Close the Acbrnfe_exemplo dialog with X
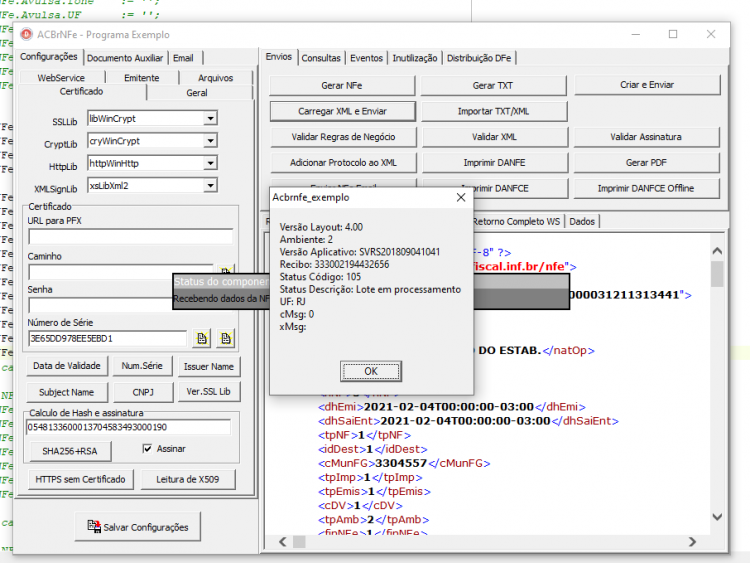Viewport: 750px width, 563px height. tap(461, 198)
